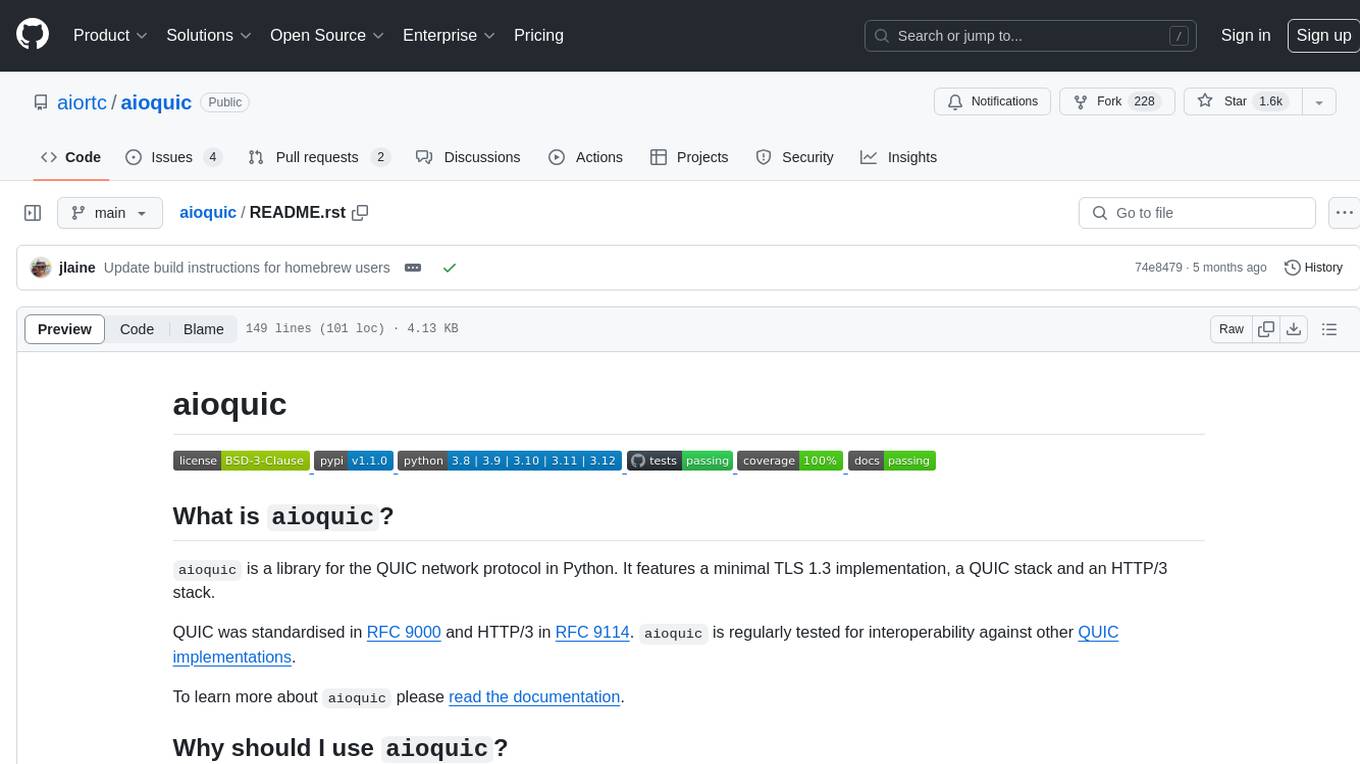Expand the file tree side panel
Image resolution: width=1360 pixels, height=764 pixels.
(33, 213)
